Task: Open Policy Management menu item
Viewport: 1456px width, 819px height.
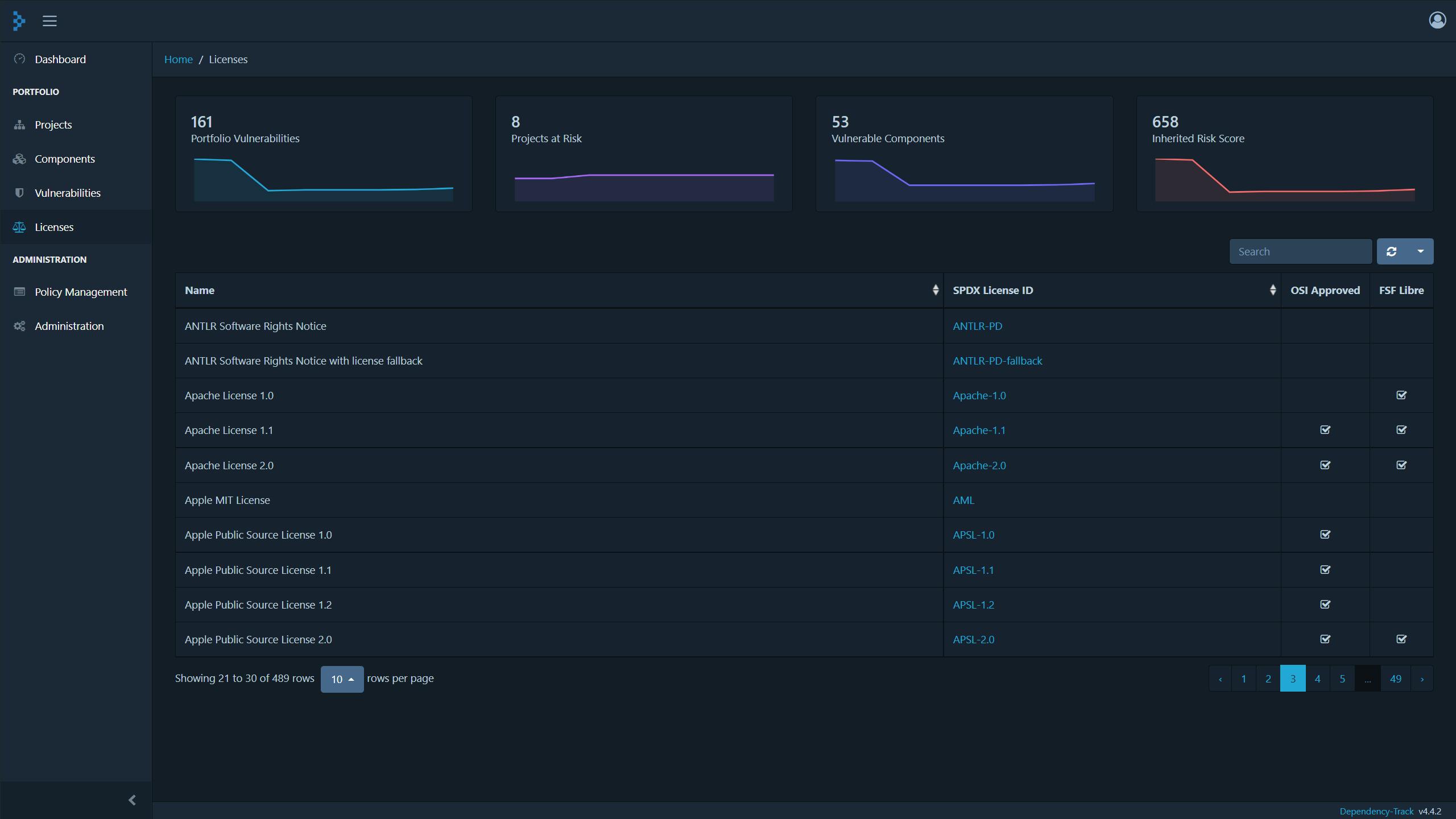Action: pyautogui.click(x=81, y=292)
